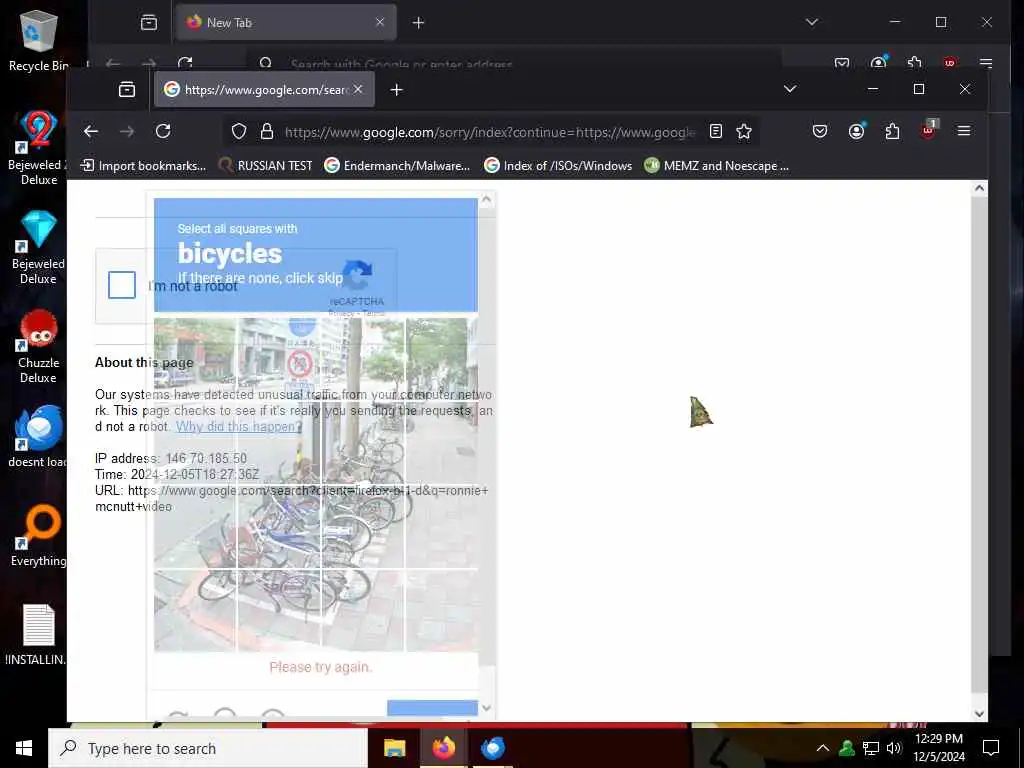Open the Firefox account icon in front window
Viewport: 1024px width, 768px height.
click(856, 131)
